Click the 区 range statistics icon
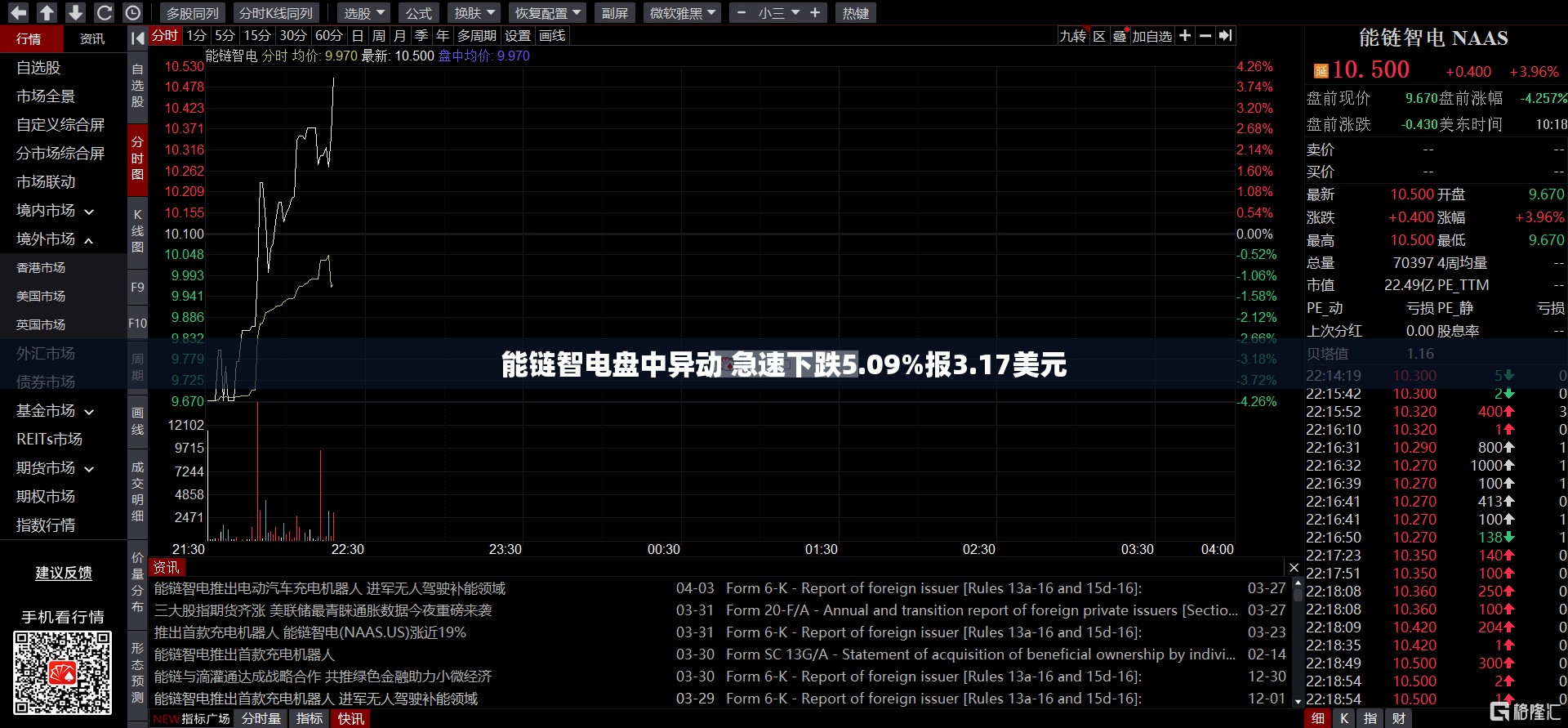Screen dimensions: 1568x728 click(1099, 36)
